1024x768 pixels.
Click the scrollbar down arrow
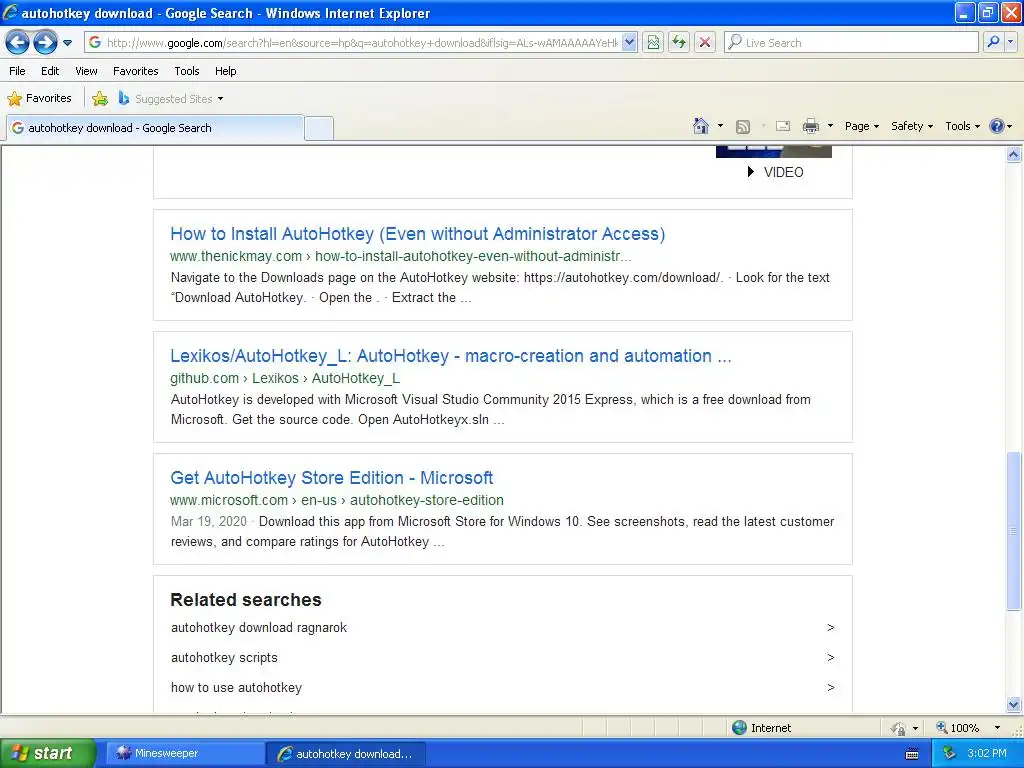point(1014,704)
